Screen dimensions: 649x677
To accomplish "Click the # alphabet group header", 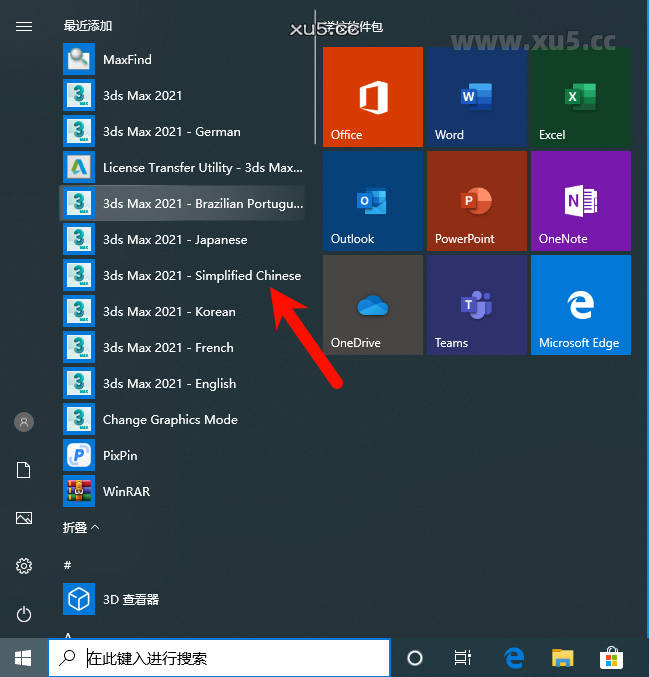I will click(x=68, y=565).
